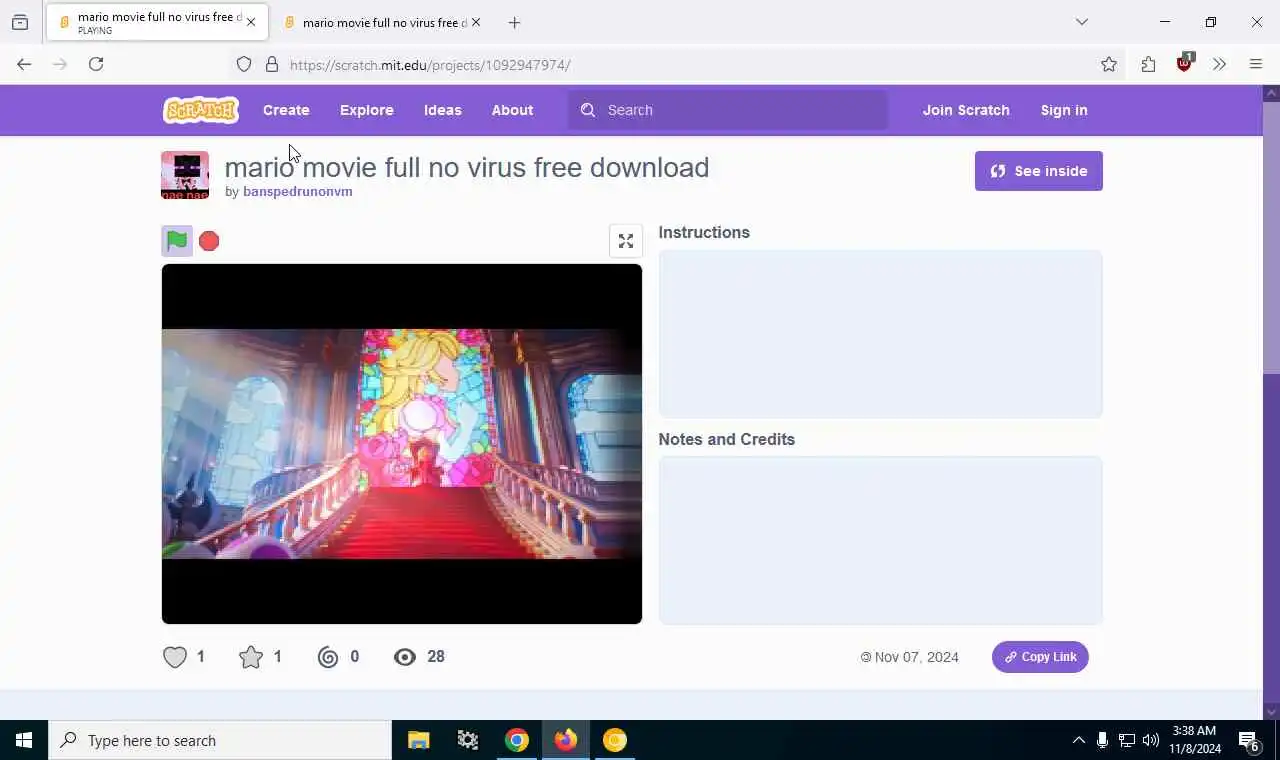Viewport: 1280px width, 760px height.
Task: Open the Firefox hamburger application menu
Action: click(x=1256, y=65)
